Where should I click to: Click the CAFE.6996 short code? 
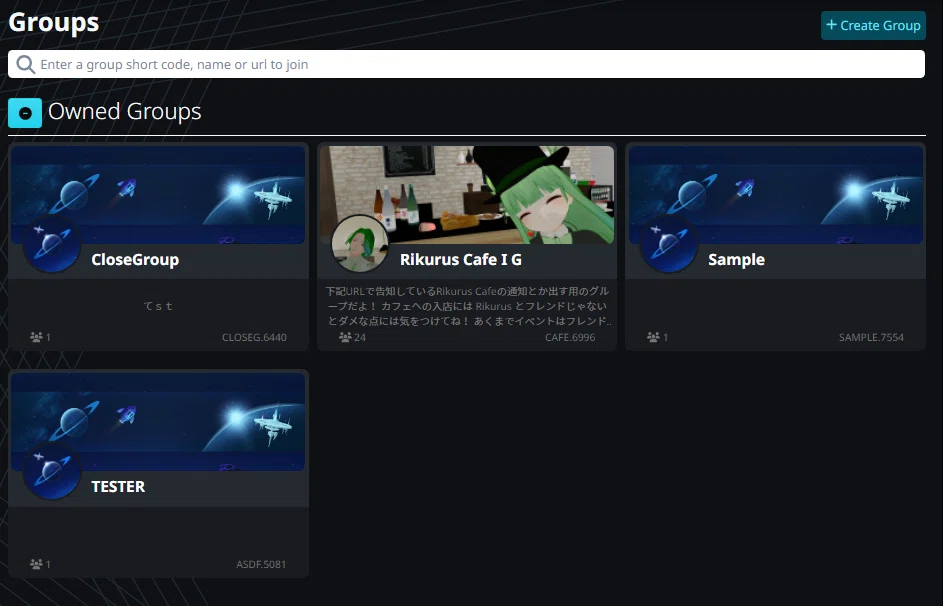tap(570, 337)
